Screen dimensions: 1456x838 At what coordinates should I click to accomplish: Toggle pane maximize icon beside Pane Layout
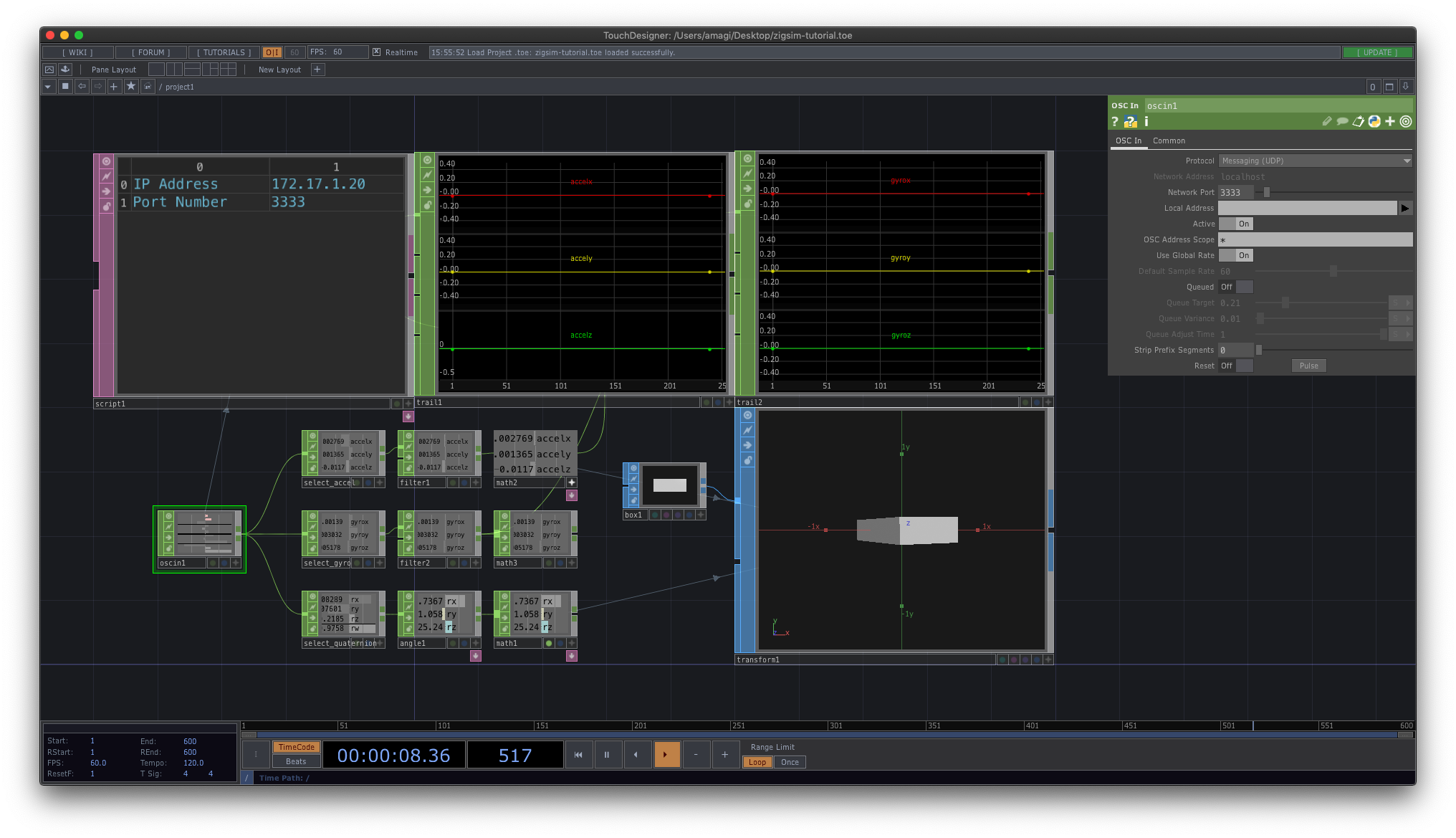tap(49, 70)
